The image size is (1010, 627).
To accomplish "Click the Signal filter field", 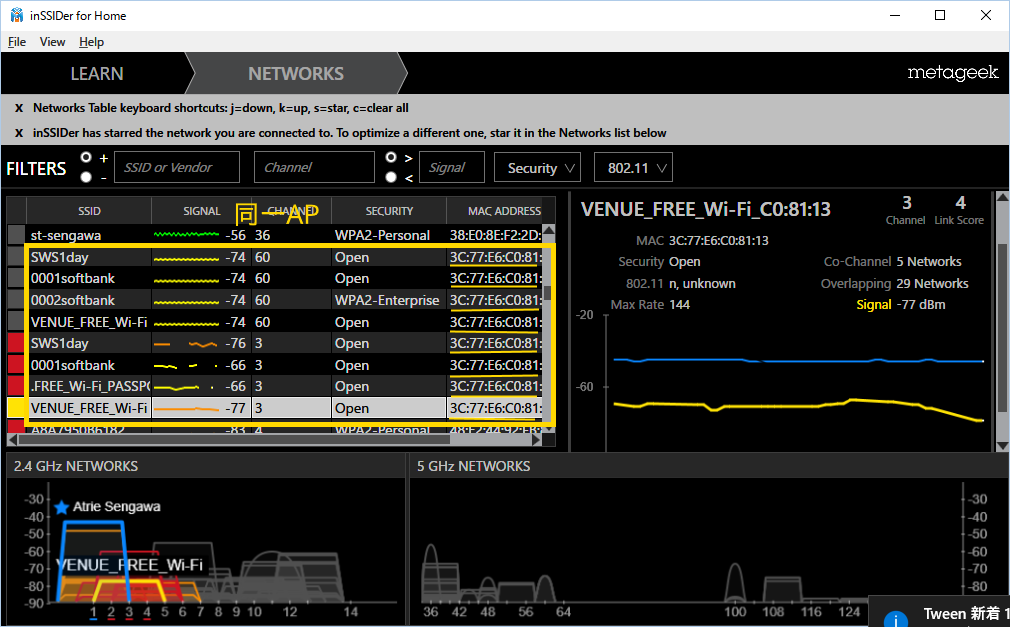I will point(452,168).
